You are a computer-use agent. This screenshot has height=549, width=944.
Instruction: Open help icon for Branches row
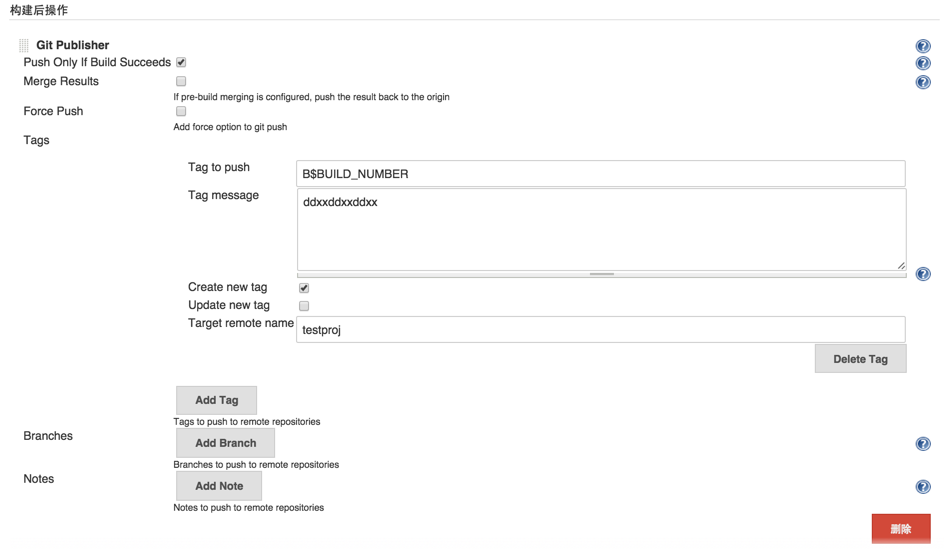click(x=922, y=444)
